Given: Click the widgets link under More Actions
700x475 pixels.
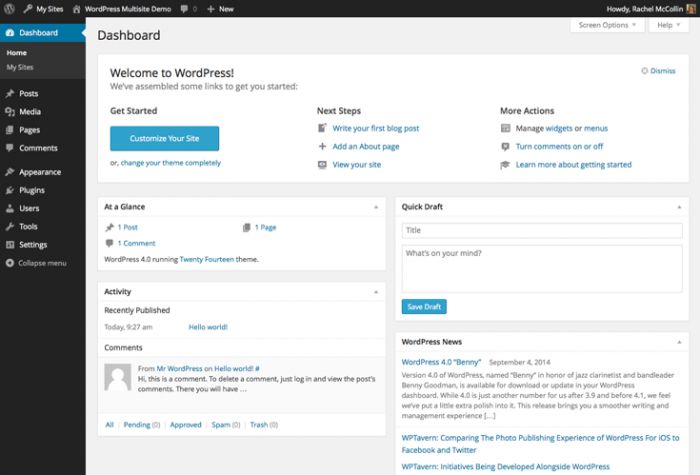Looking at the screenshot, I should [559, 129].
